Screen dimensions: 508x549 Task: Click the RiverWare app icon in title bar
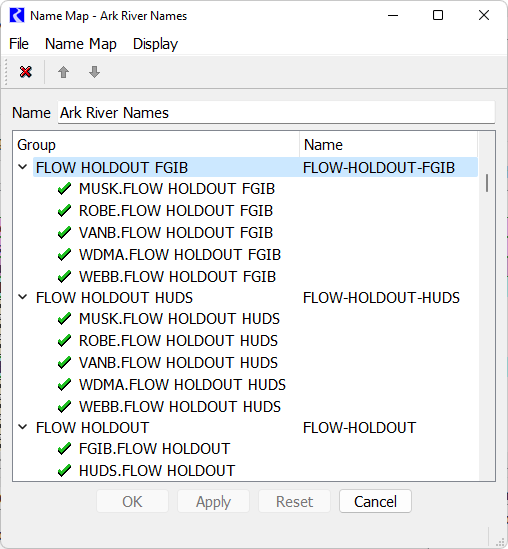click(17, 15)
